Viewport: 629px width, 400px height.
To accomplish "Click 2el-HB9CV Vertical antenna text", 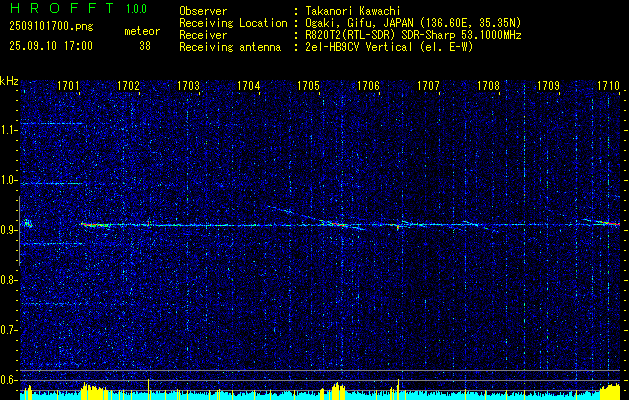I will pos(389,47).
